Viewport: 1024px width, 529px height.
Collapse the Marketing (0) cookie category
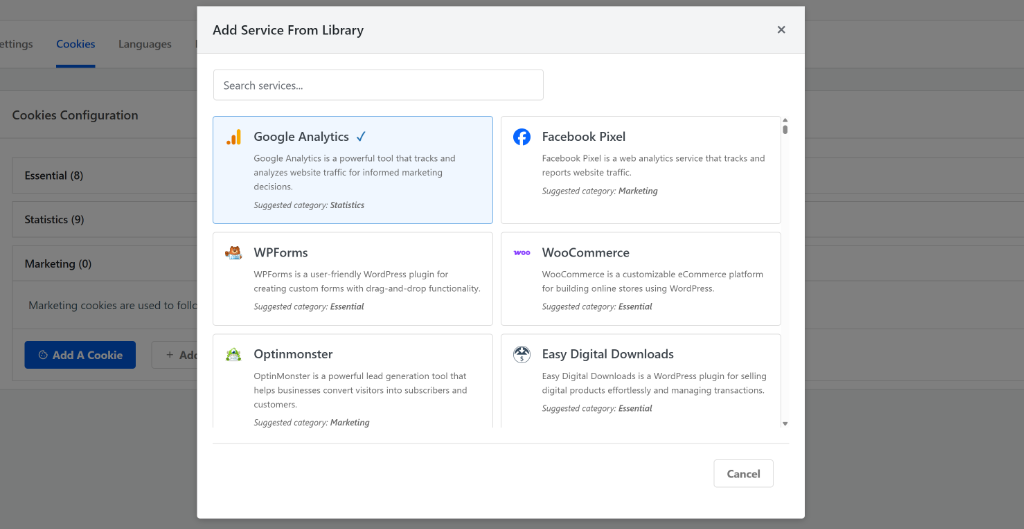coord(104,264)
